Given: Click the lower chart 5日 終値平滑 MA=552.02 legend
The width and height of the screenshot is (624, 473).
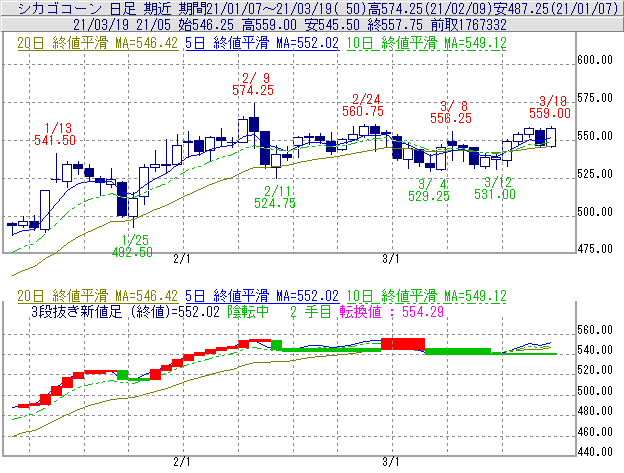Looking at the screenshot, I should [262, 296].
